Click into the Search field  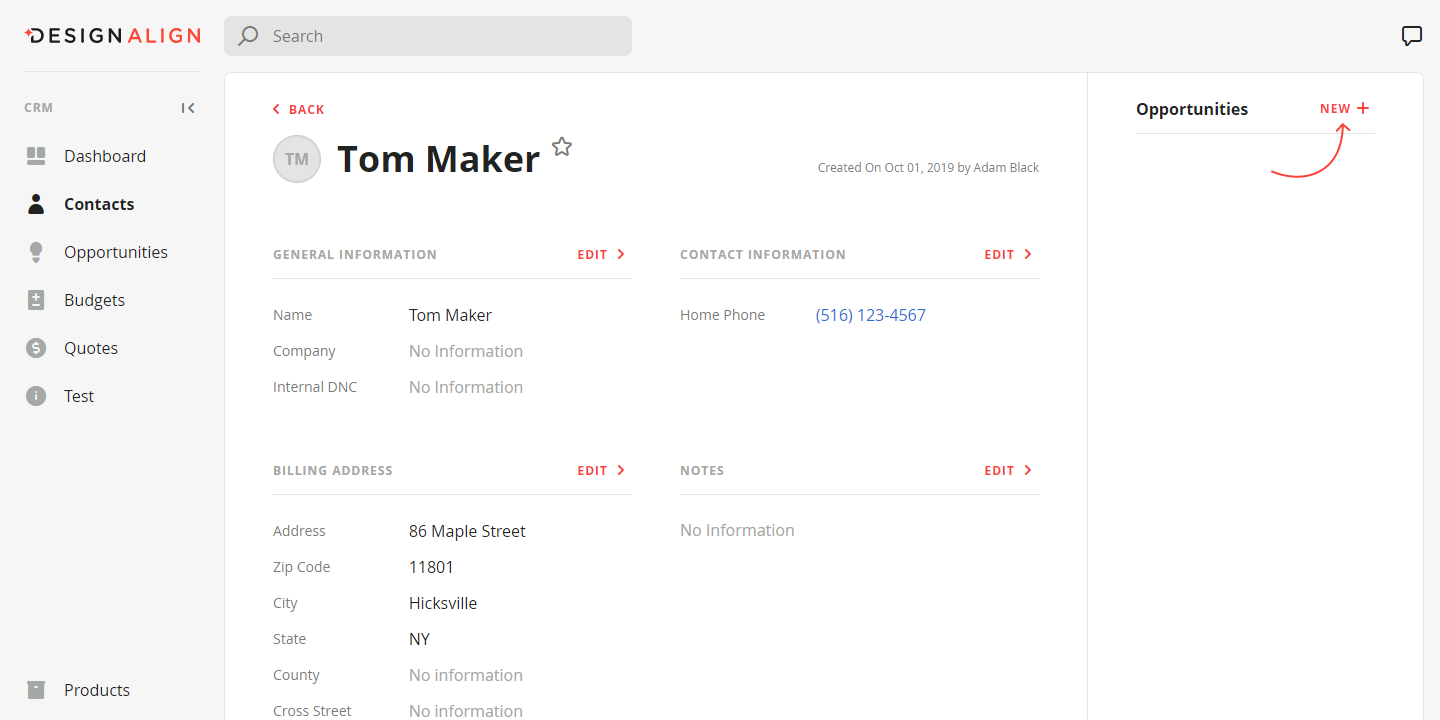click(x=428, y=36)
